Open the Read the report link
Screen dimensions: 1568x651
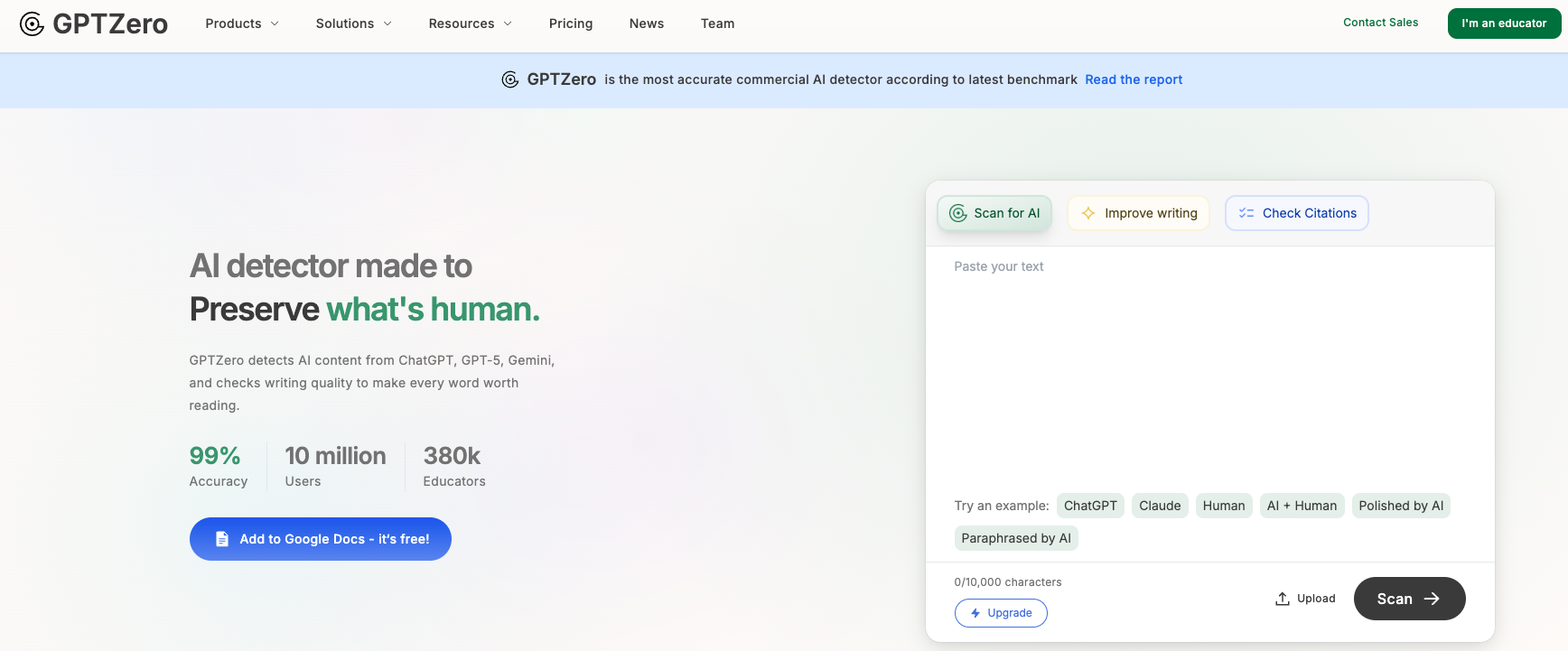pyautogui.click(x=1134, y=79)
